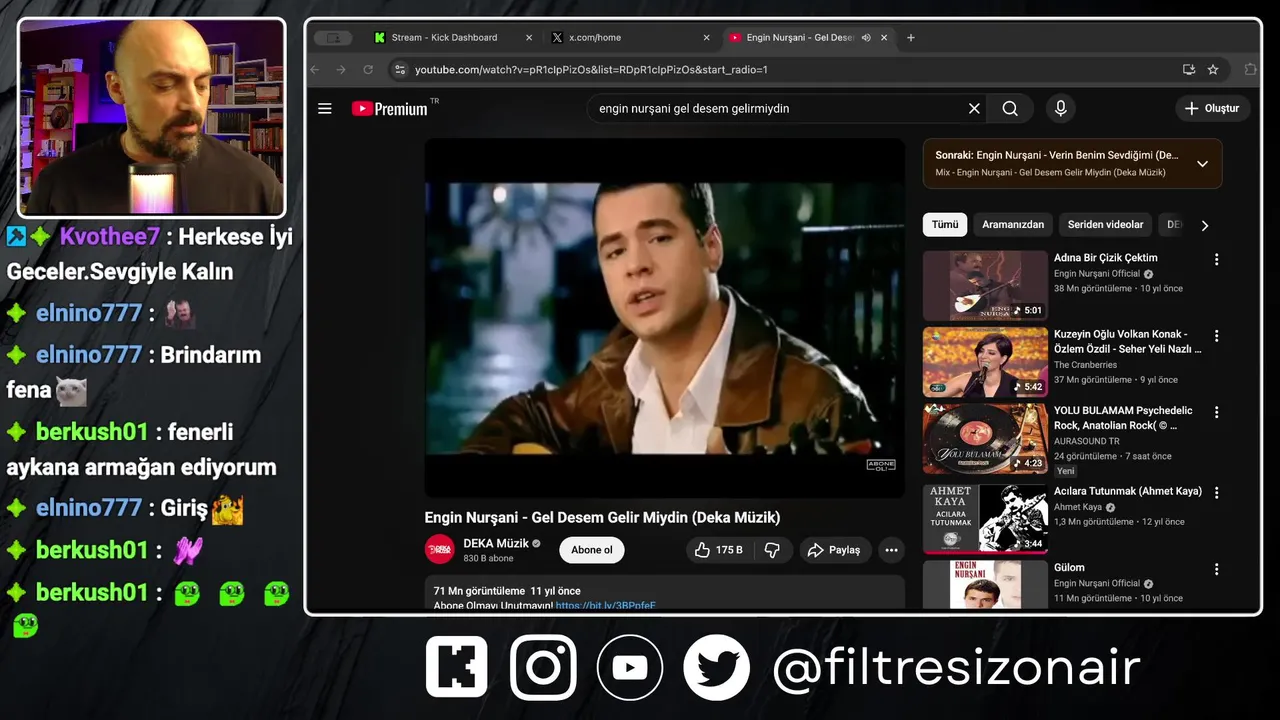This screenshot has height=720, width=1280.
Task: Open options for Acılara Tutunmak video
Action: (x=1216, y=492)
